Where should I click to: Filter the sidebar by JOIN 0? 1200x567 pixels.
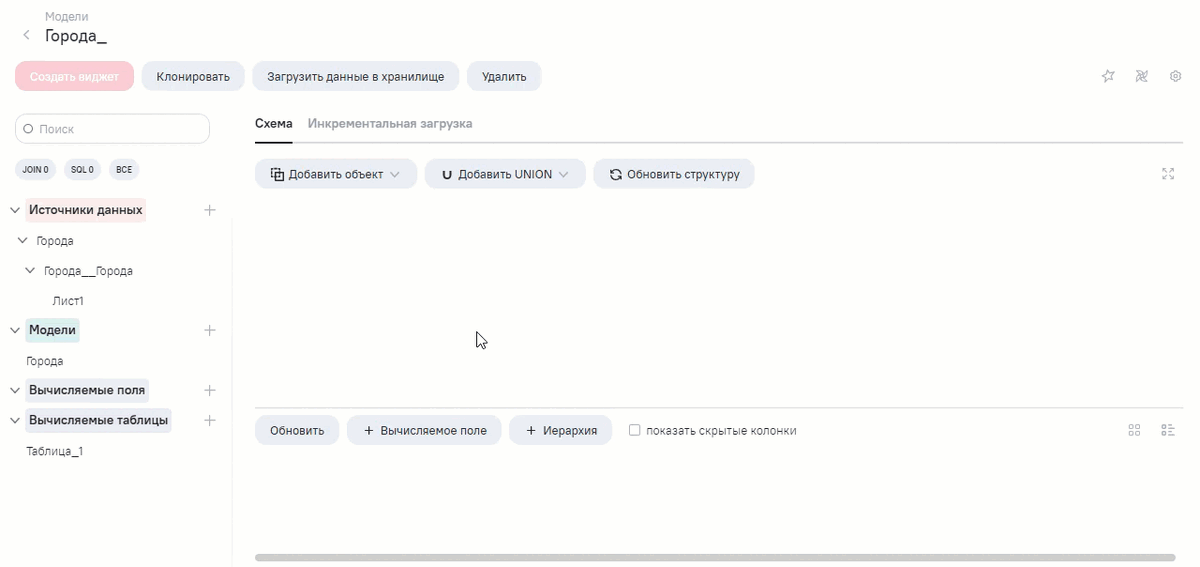point(35,170)
